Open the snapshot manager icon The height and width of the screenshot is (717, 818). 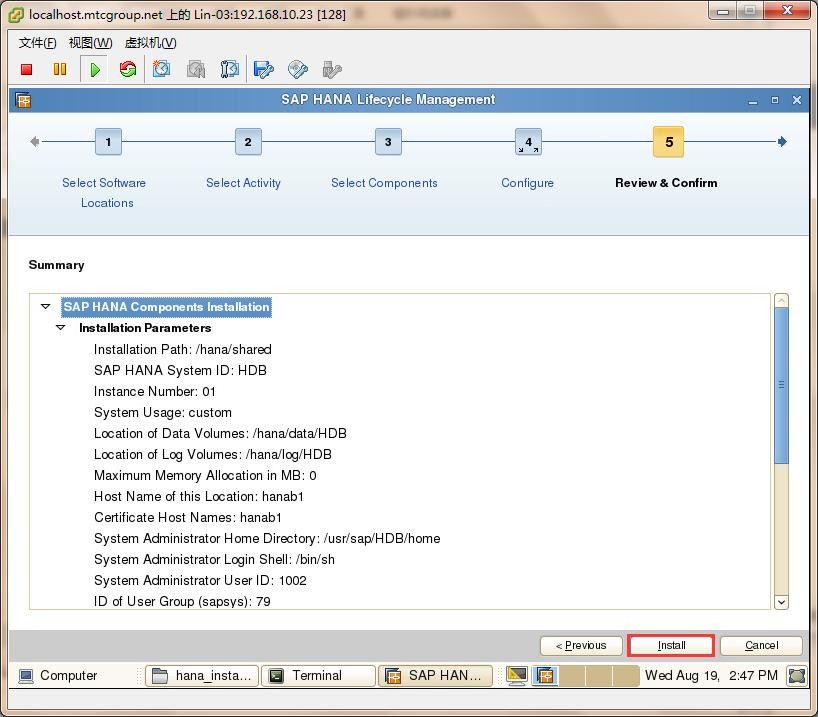point(230,69)
